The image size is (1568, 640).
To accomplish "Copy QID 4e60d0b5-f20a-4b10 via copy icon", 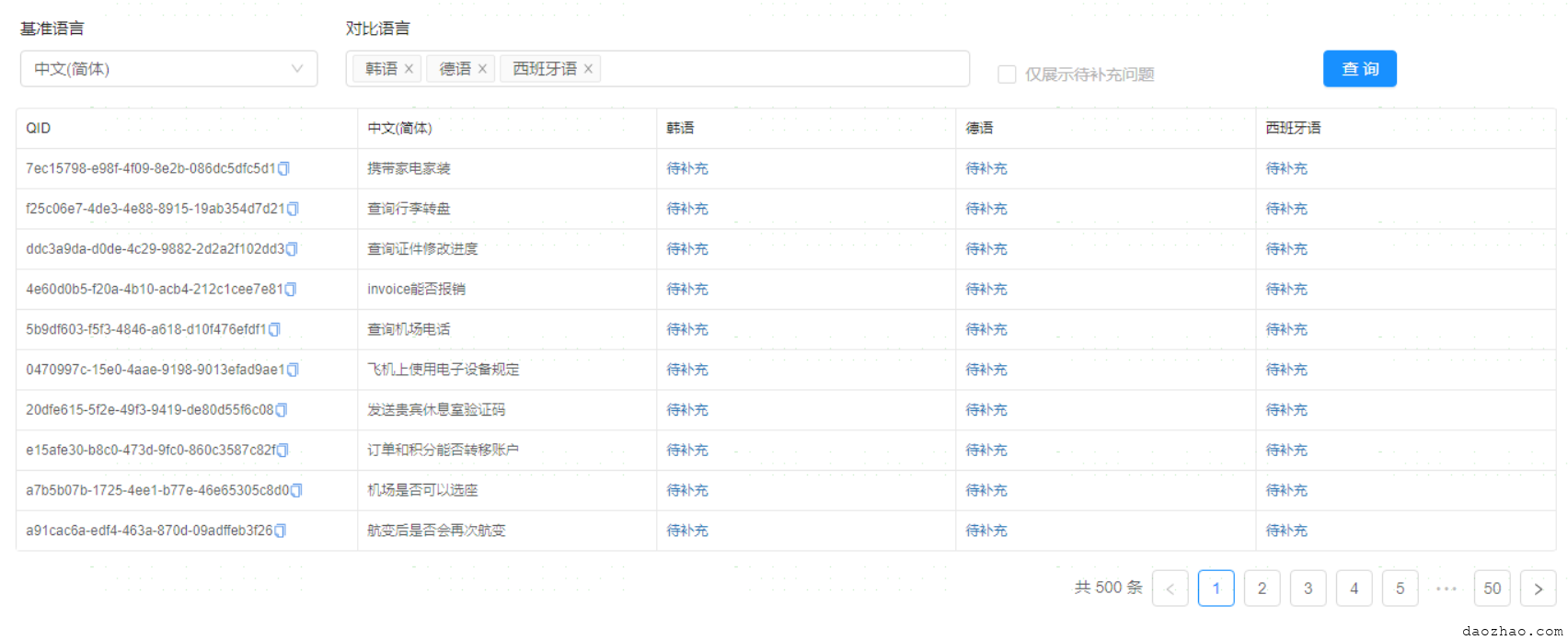I will coord(291,290).
